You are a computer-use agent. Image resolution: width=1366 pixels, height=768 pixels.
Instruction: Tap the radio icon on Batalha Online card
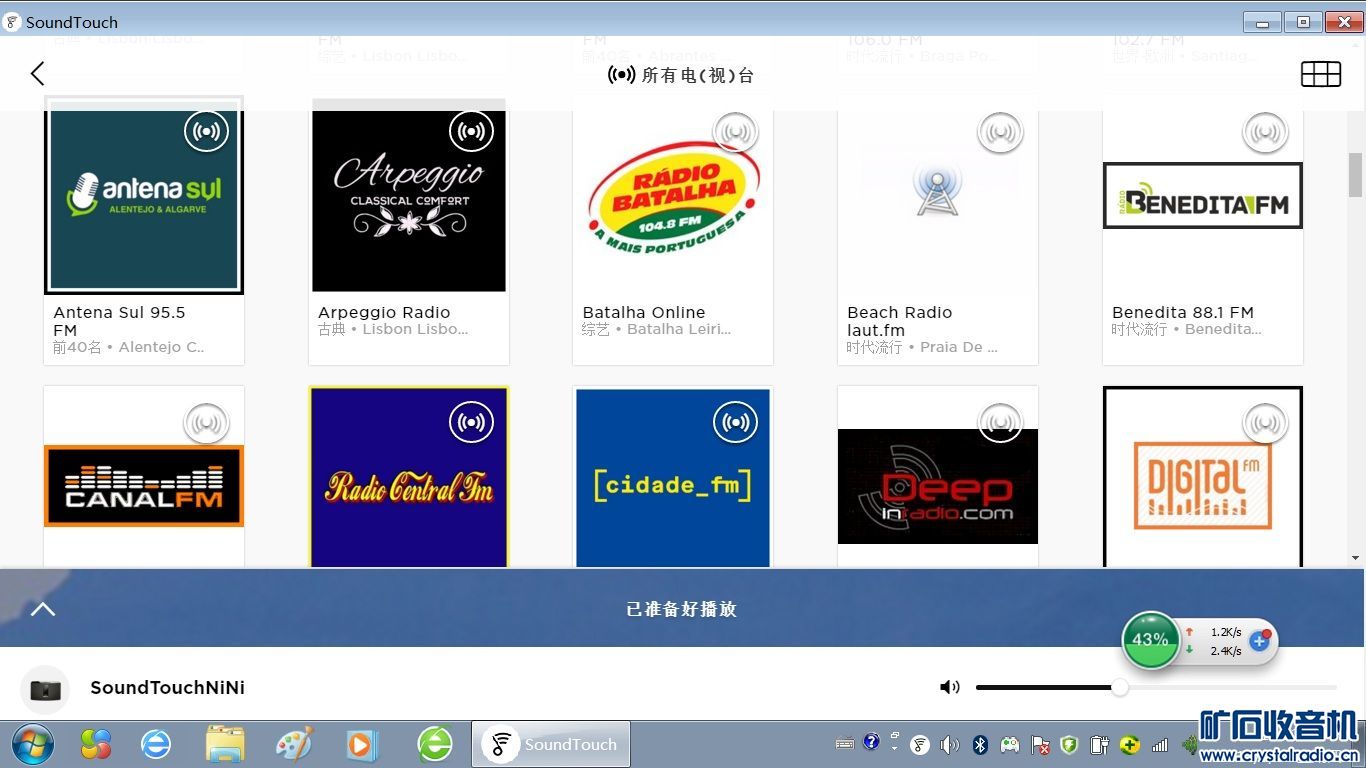coord(736,131)
